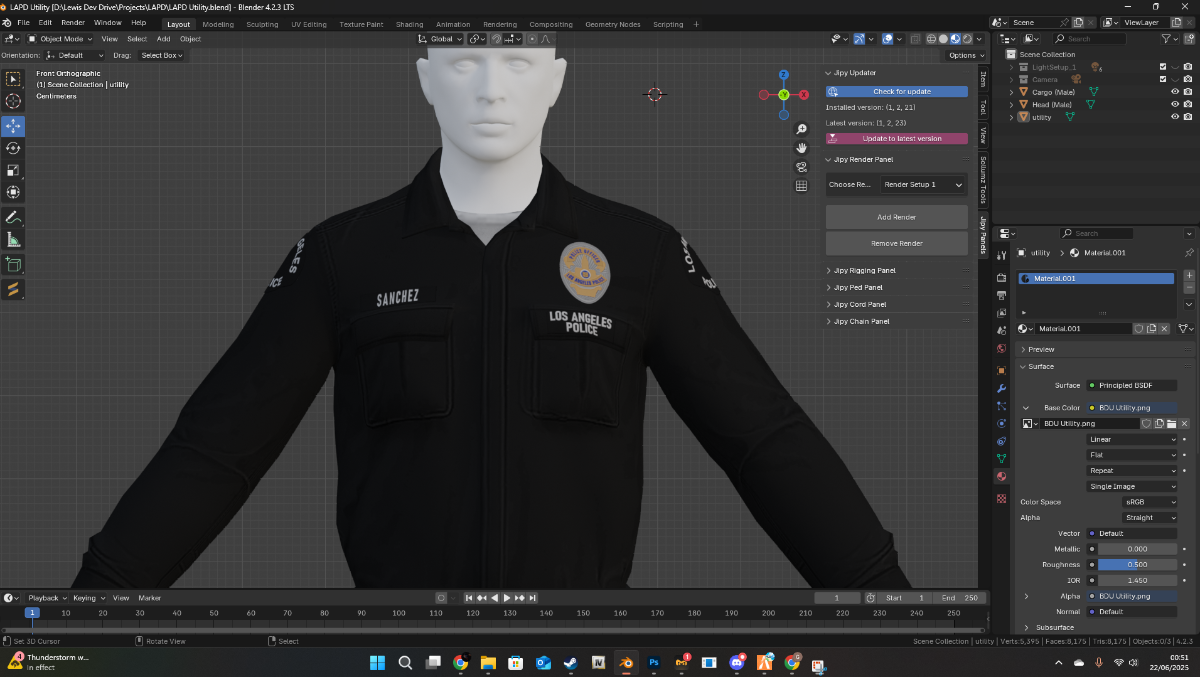Viewport: 1200px width, 677px height.
Task: Select the Scale tool
Action: (x=13, y=170)
